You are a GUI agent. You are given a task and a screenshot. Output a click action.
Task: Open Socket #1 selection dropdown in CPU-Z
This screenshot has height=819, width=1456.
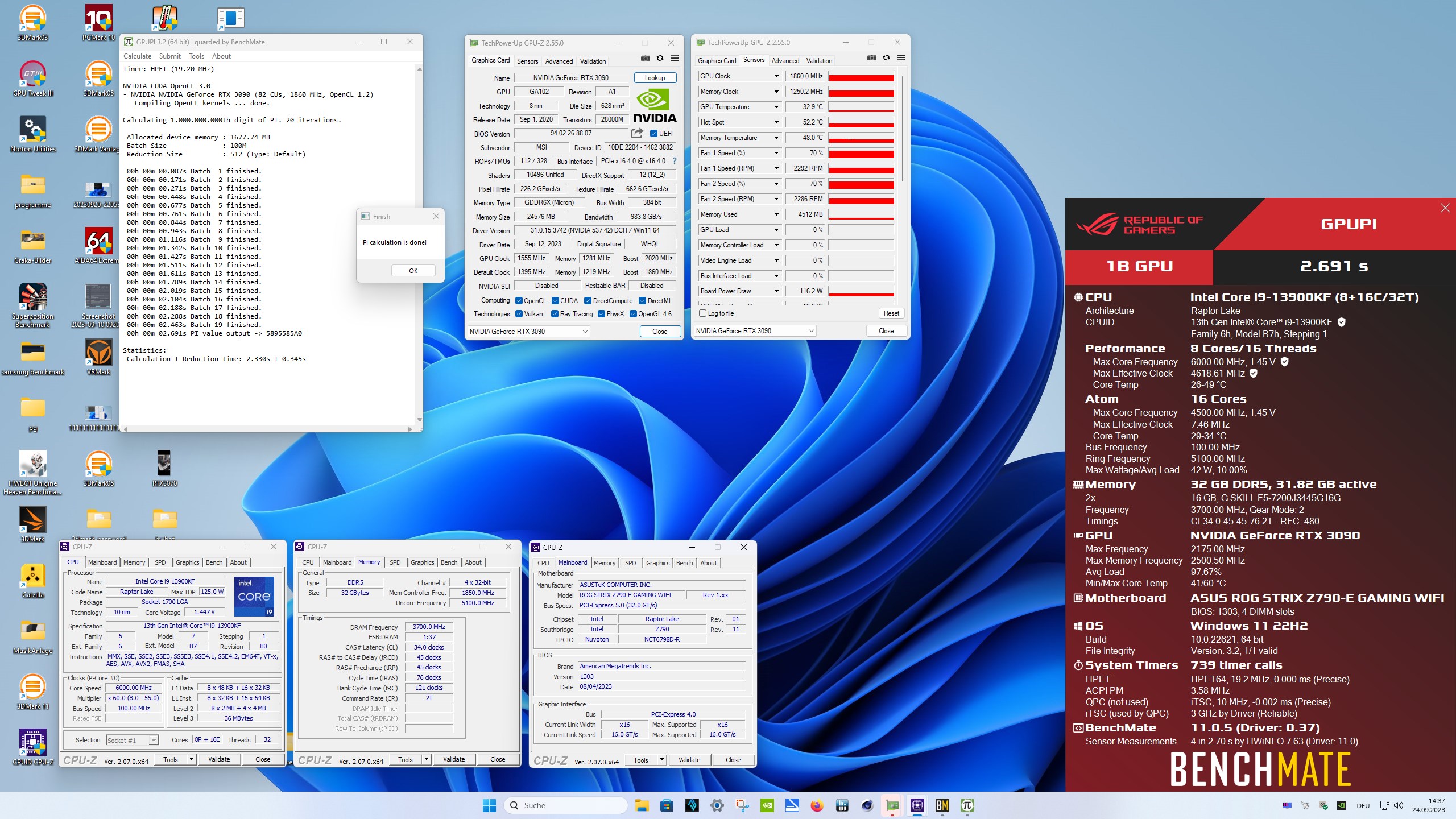point(132,740)
